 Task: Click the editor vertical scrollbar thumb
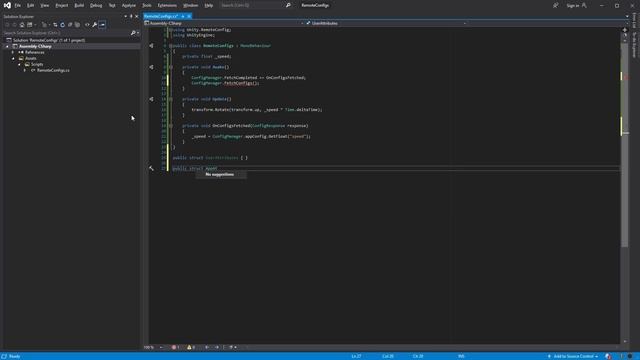624,145
